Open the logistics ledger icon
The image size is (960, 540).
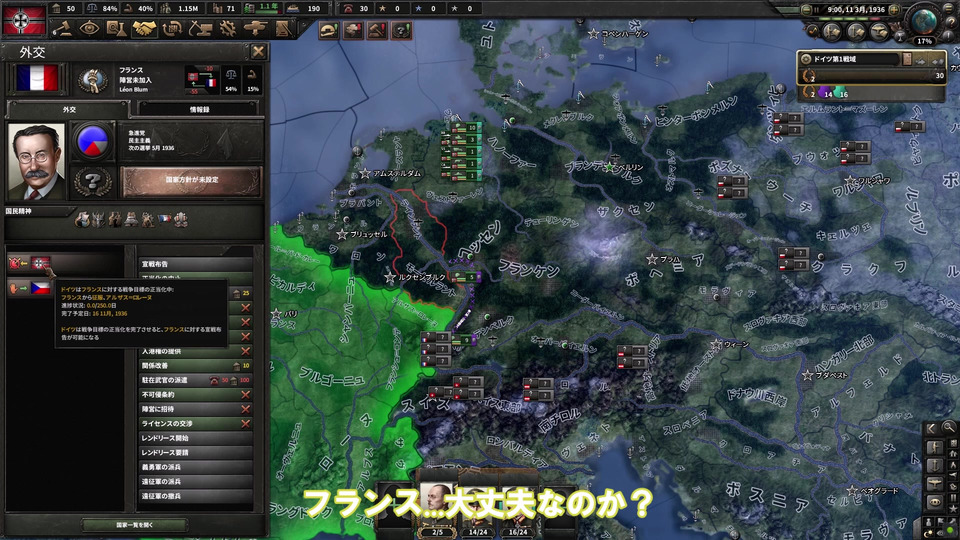pos(282,28)
